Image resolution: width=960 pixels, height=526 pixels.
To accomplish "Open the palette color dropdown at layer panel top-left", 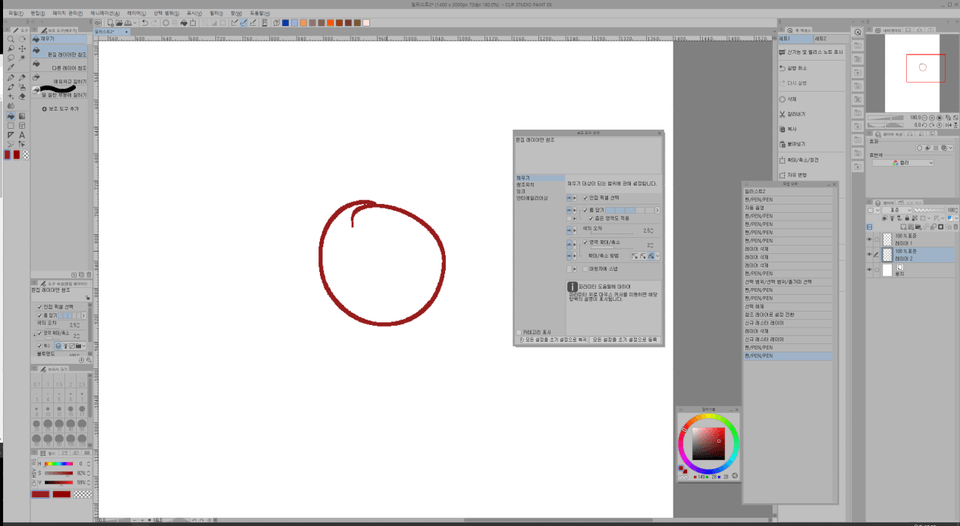I will click(x=873, y=210).
